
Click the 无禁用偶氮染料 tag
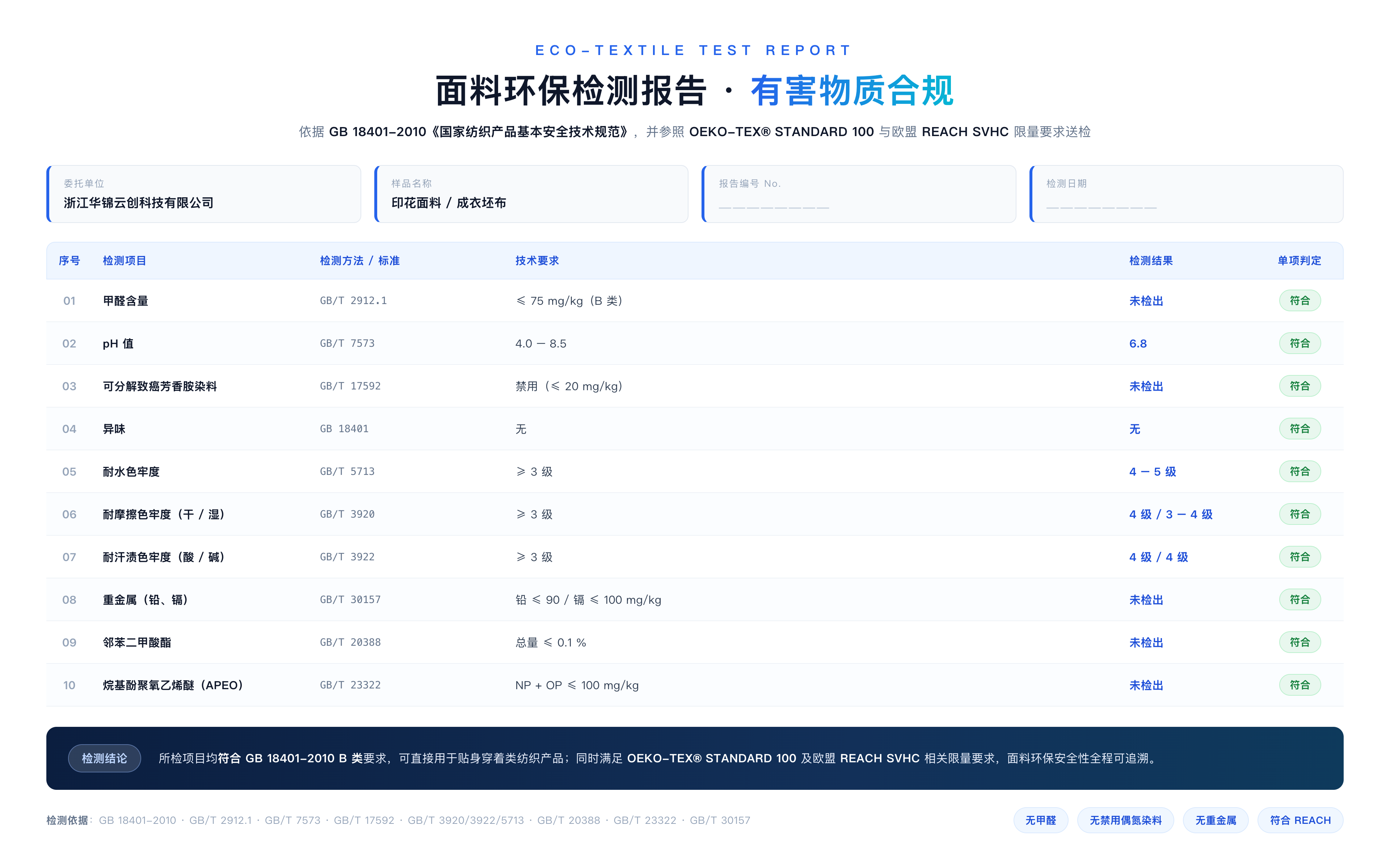click(1125, 820)
